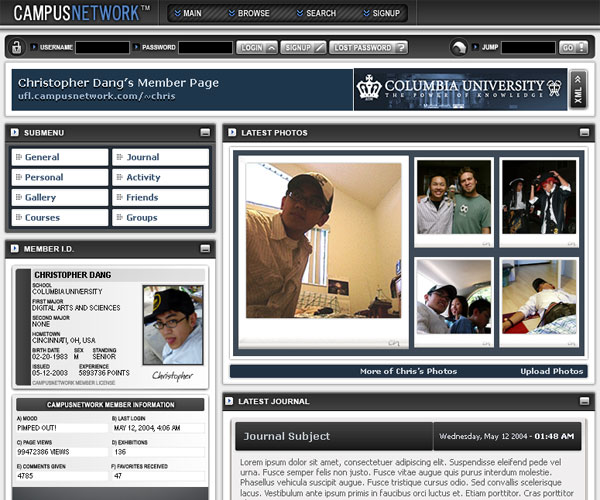Click the padlock icon beside Username

pyautogui.click(x=16, y=47)
